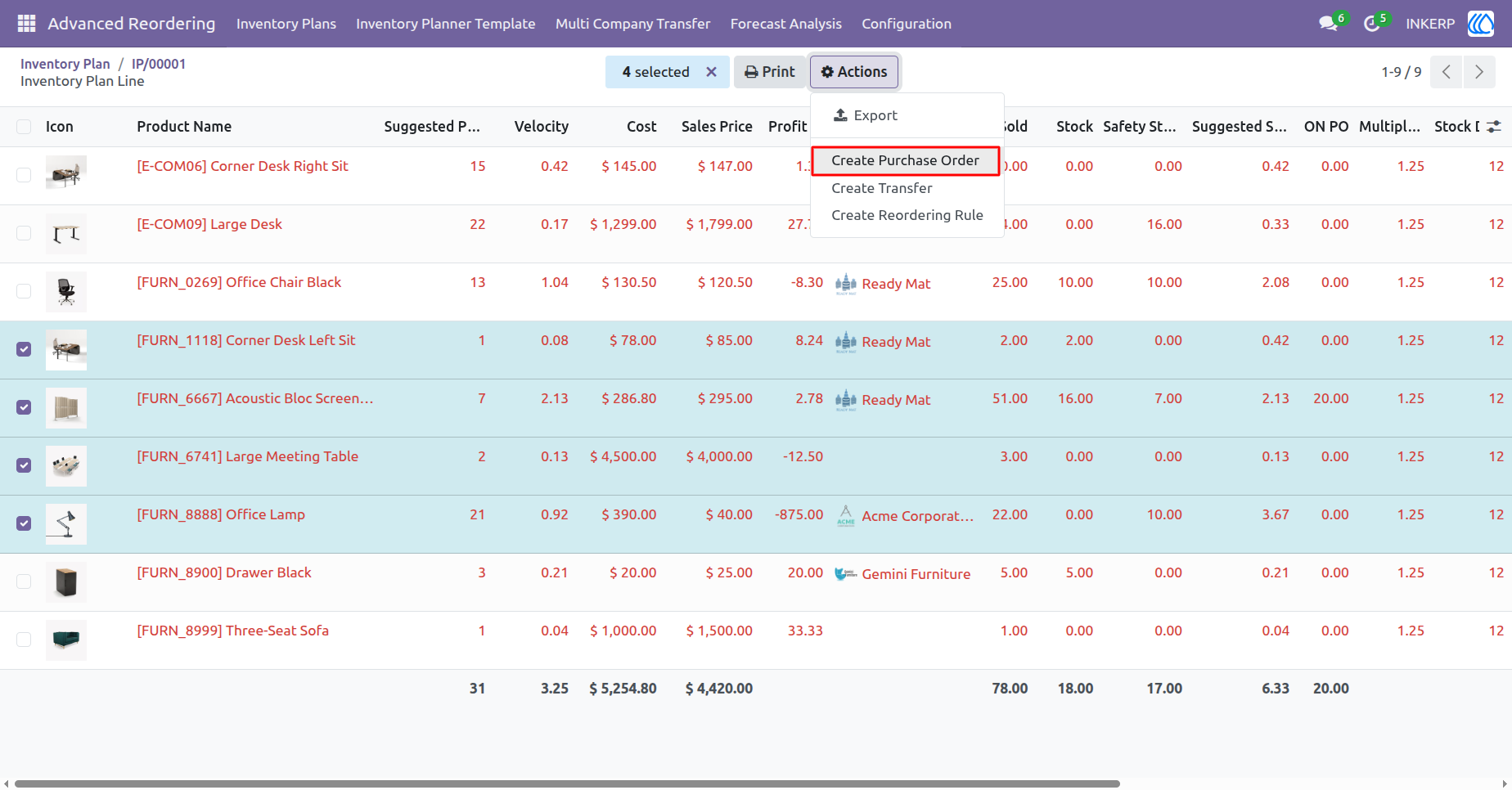Viewport: 1512px width, 790px height.
Task: Click Ready Mat vendor icon in Office Chair row
Action: (846, 284)
